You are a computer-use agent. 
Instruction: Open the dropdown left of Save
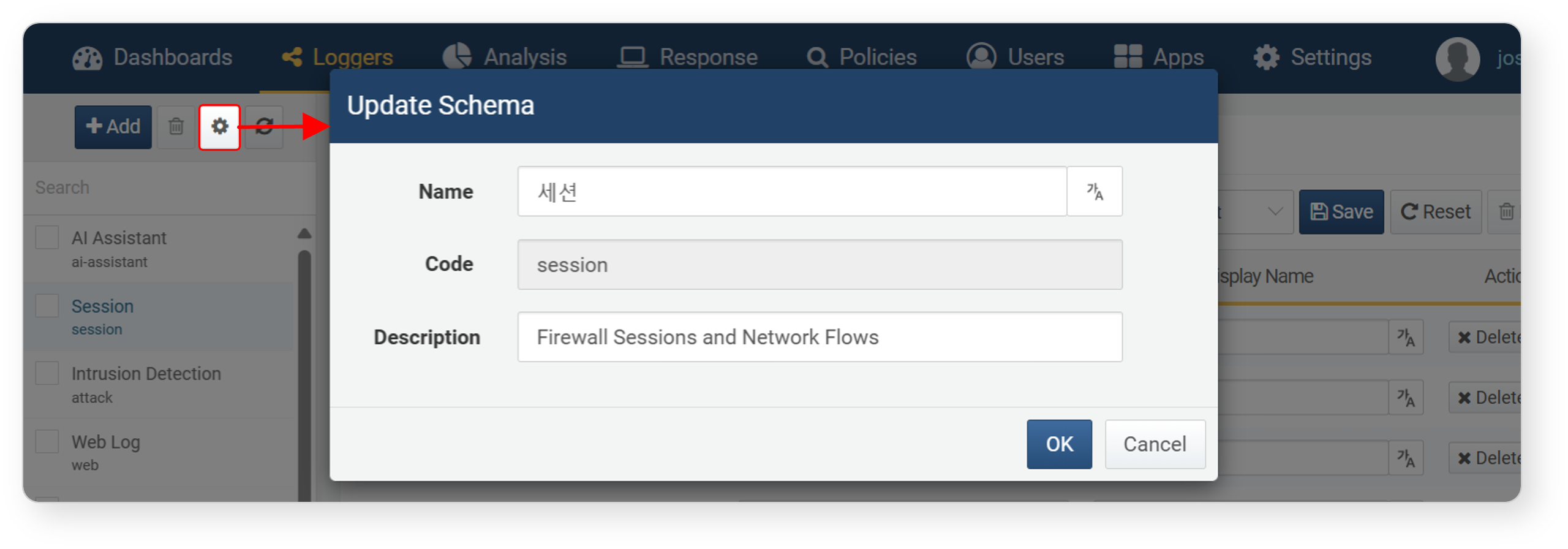point(1256,212)
